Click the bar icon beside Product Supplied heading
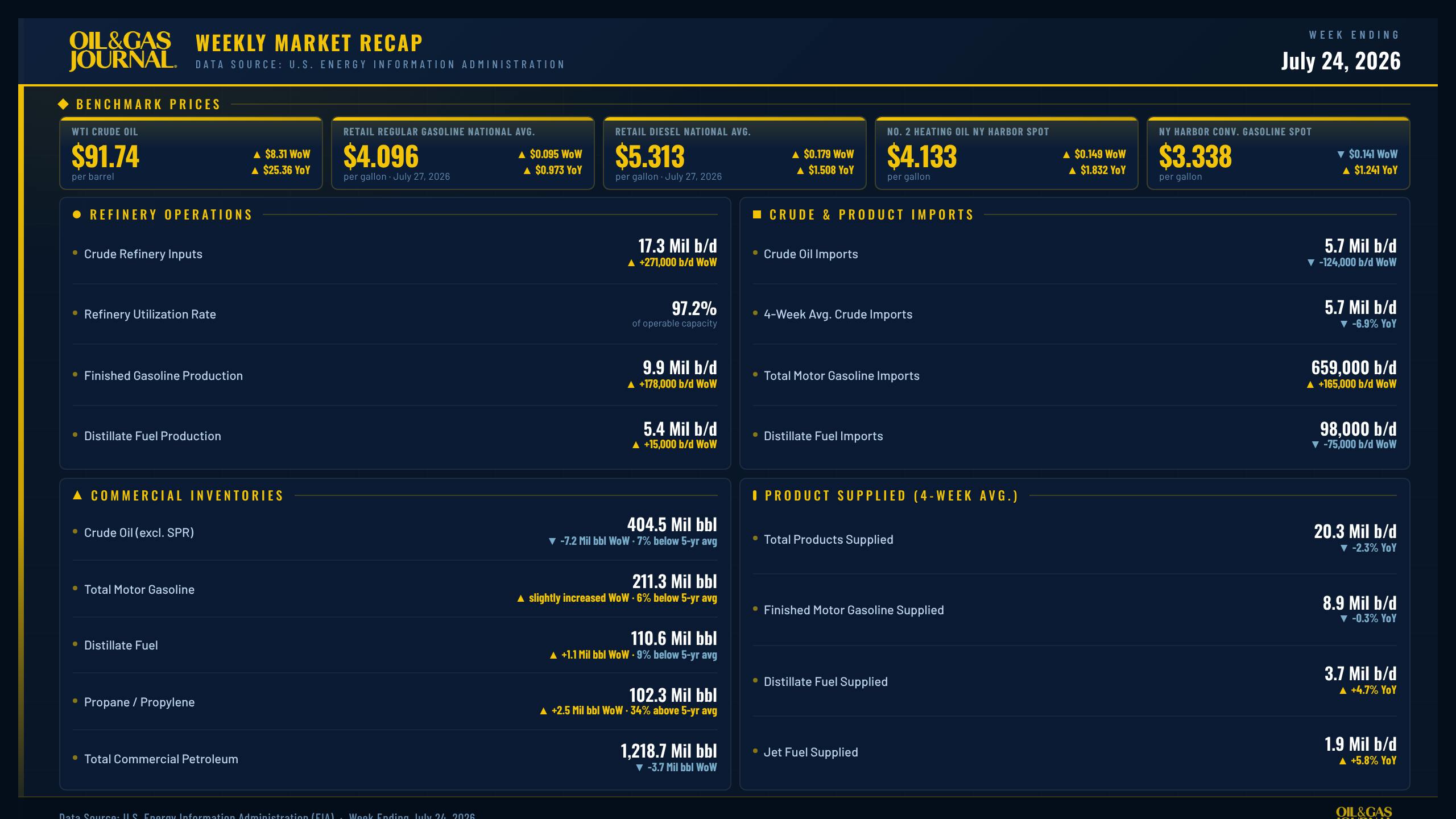Screen dimensions: 1456x819 tap(754, 495)
